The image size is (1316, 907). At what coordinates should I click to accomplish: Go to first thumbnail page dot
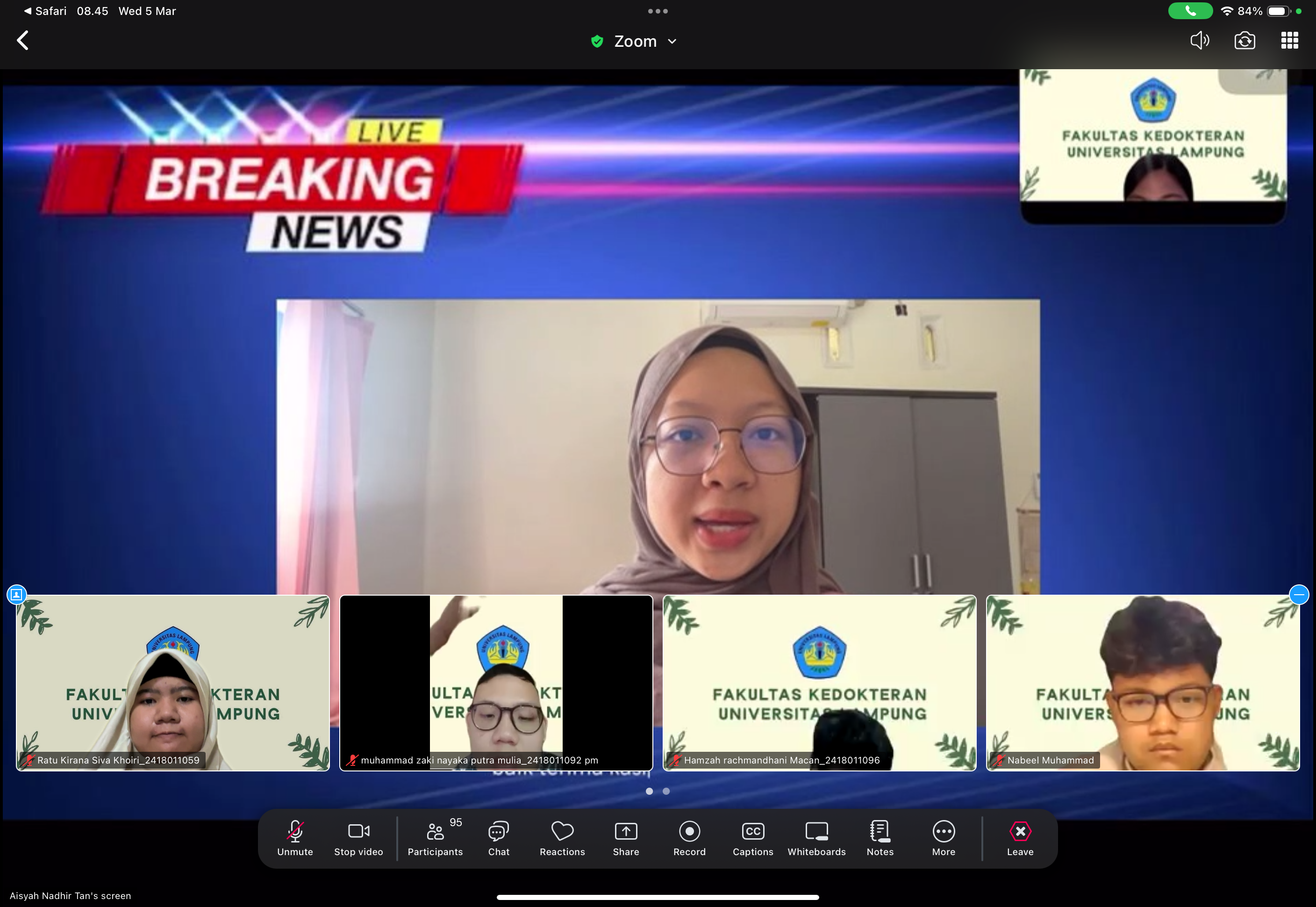click(649, 791)
